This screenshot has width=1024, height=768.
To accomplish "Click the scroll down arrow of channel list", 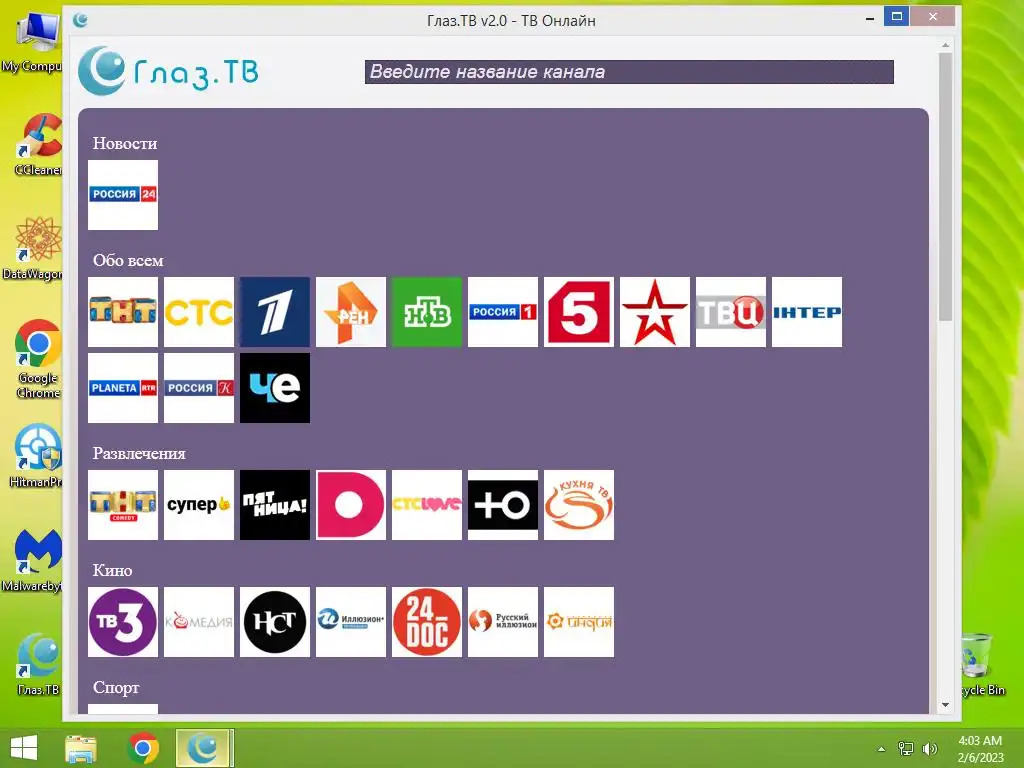I will 945,705.
